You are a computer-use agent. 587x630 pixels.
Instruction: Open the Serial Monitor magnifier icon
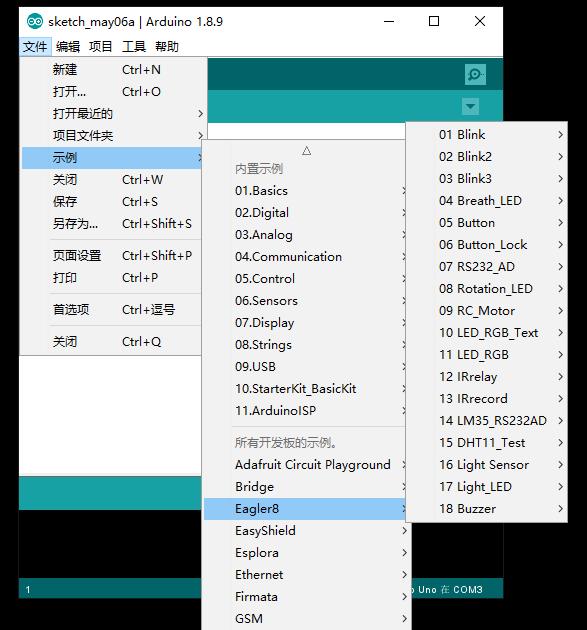point(475,74)
